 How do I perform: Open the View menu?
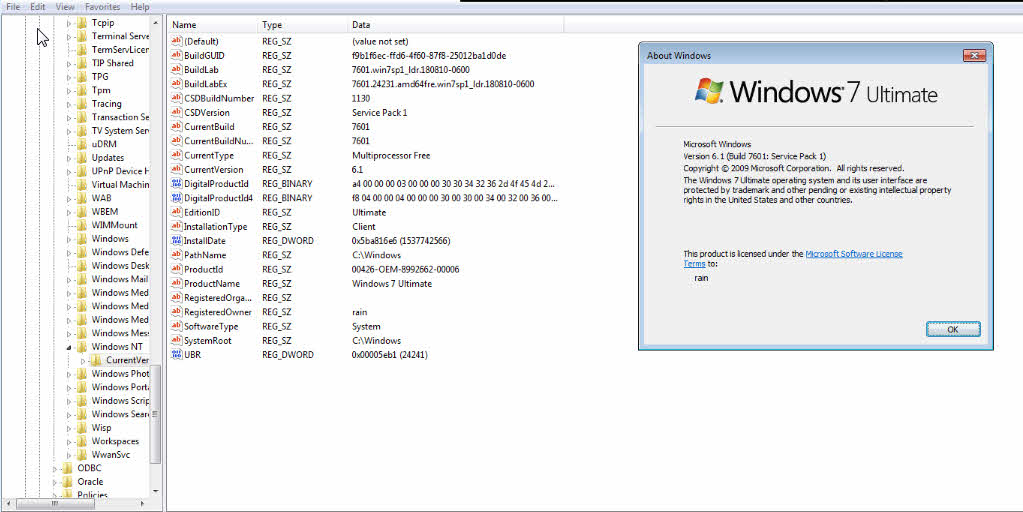point(65,7)
